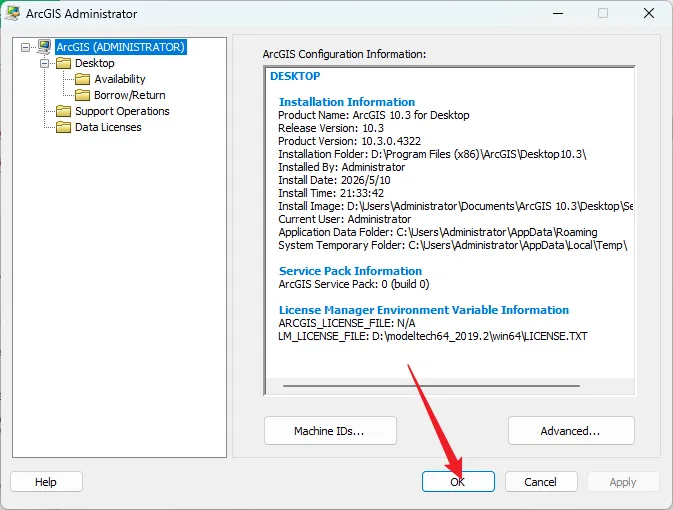Click the Advanced... button
This screenshot has width=673, height=510.
coord(571,431)
